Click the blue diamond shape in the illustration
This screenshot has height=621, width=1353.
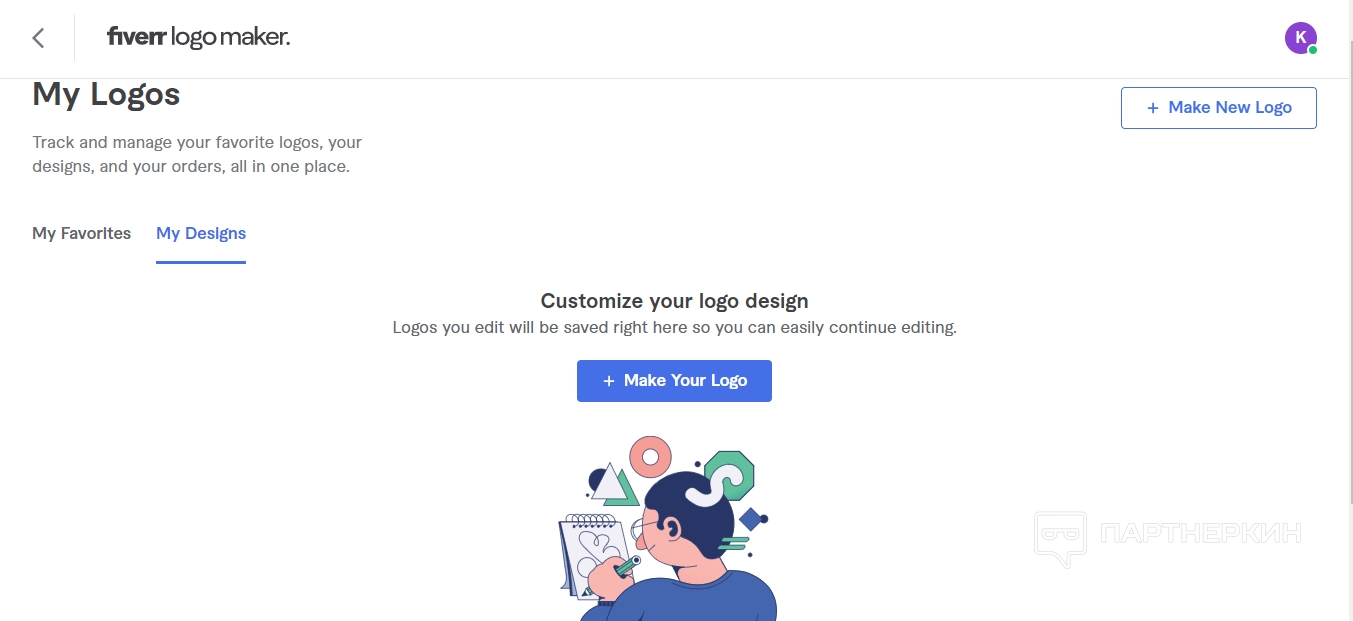pyautogui.click(x=750, y=519)
